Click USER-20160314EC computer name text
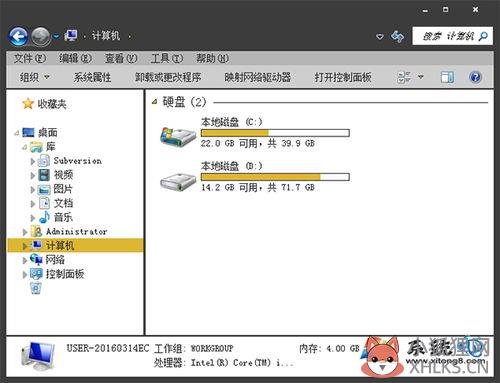This screenshot has width=500, height=383. tap(108, 348)
